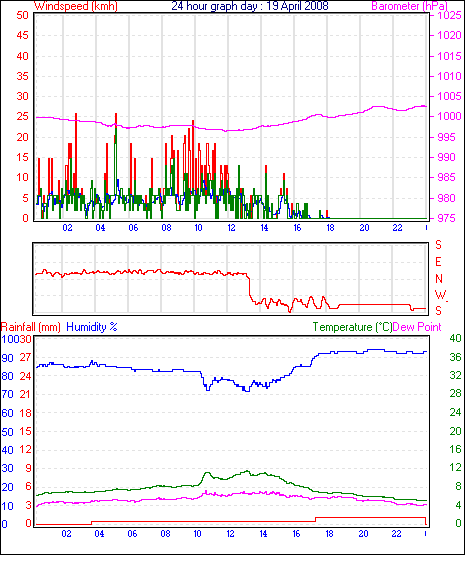
Task: Click the W direction label on wind chart
Action: 440,295
